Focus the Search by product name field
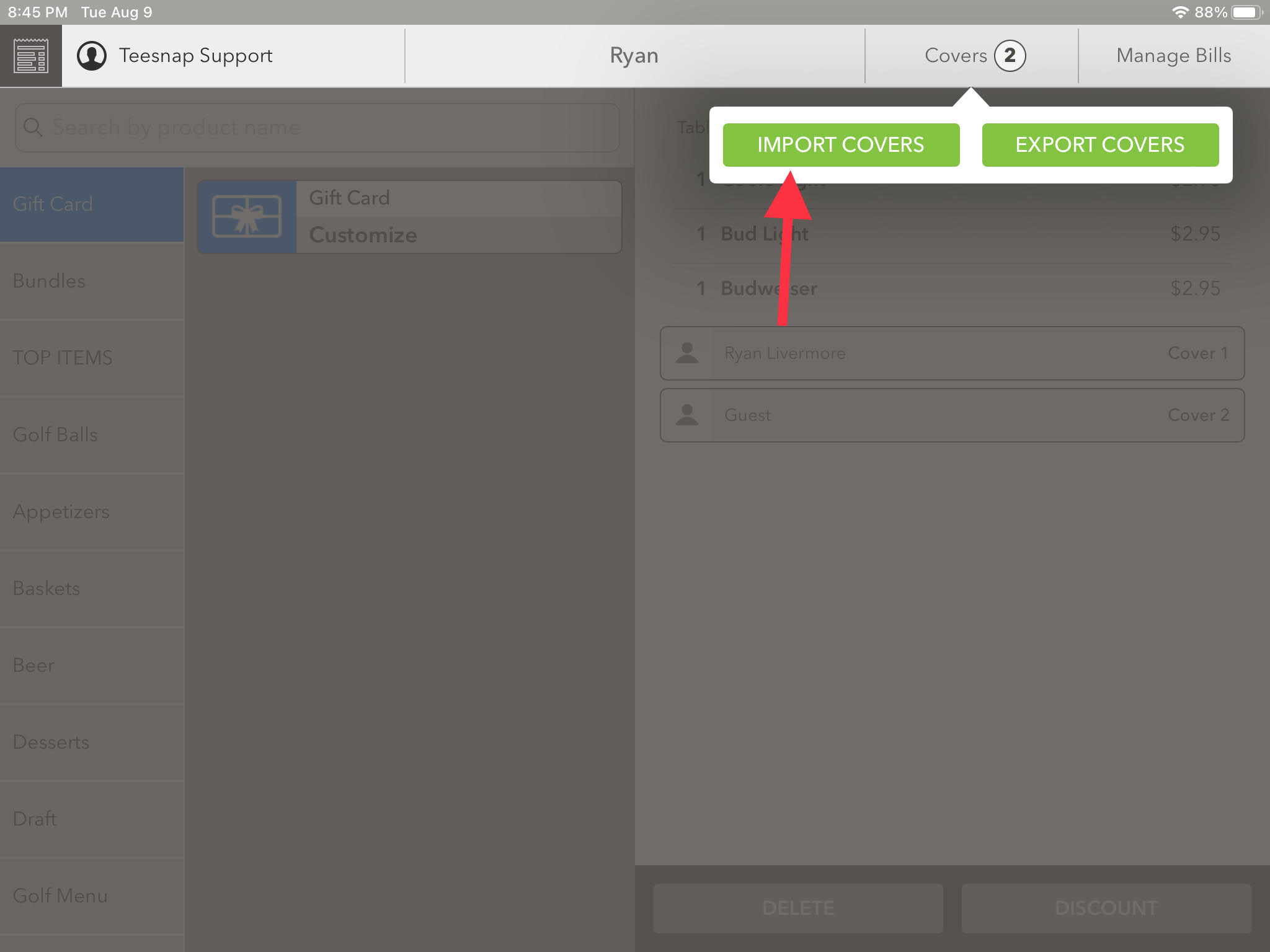Image resolution: width=1270 pixels, height=952 pixels. (x=317, y=128)
